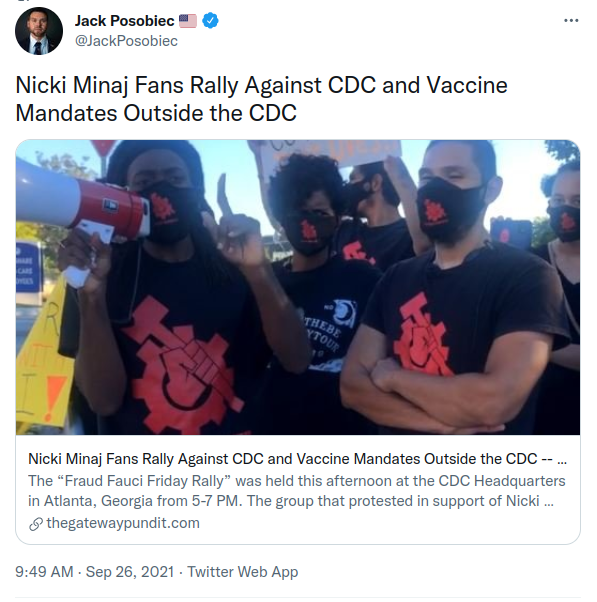Click the yellow protest sign in the photo
This screenshot has width=597, height=602.
coord(43,355)
